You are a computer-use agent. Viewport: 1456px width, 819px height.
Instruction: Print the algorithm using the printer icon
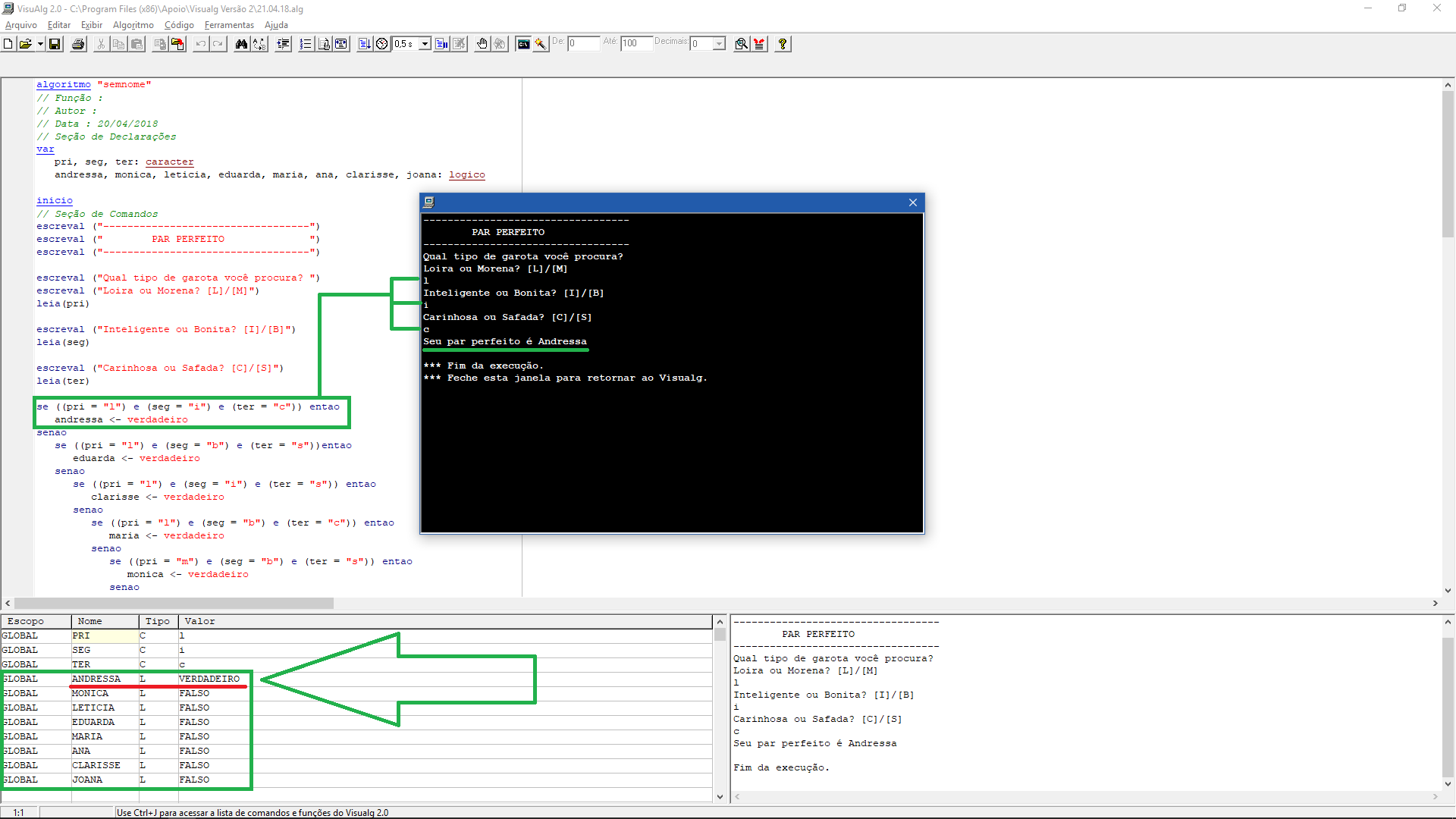point(78,44)
